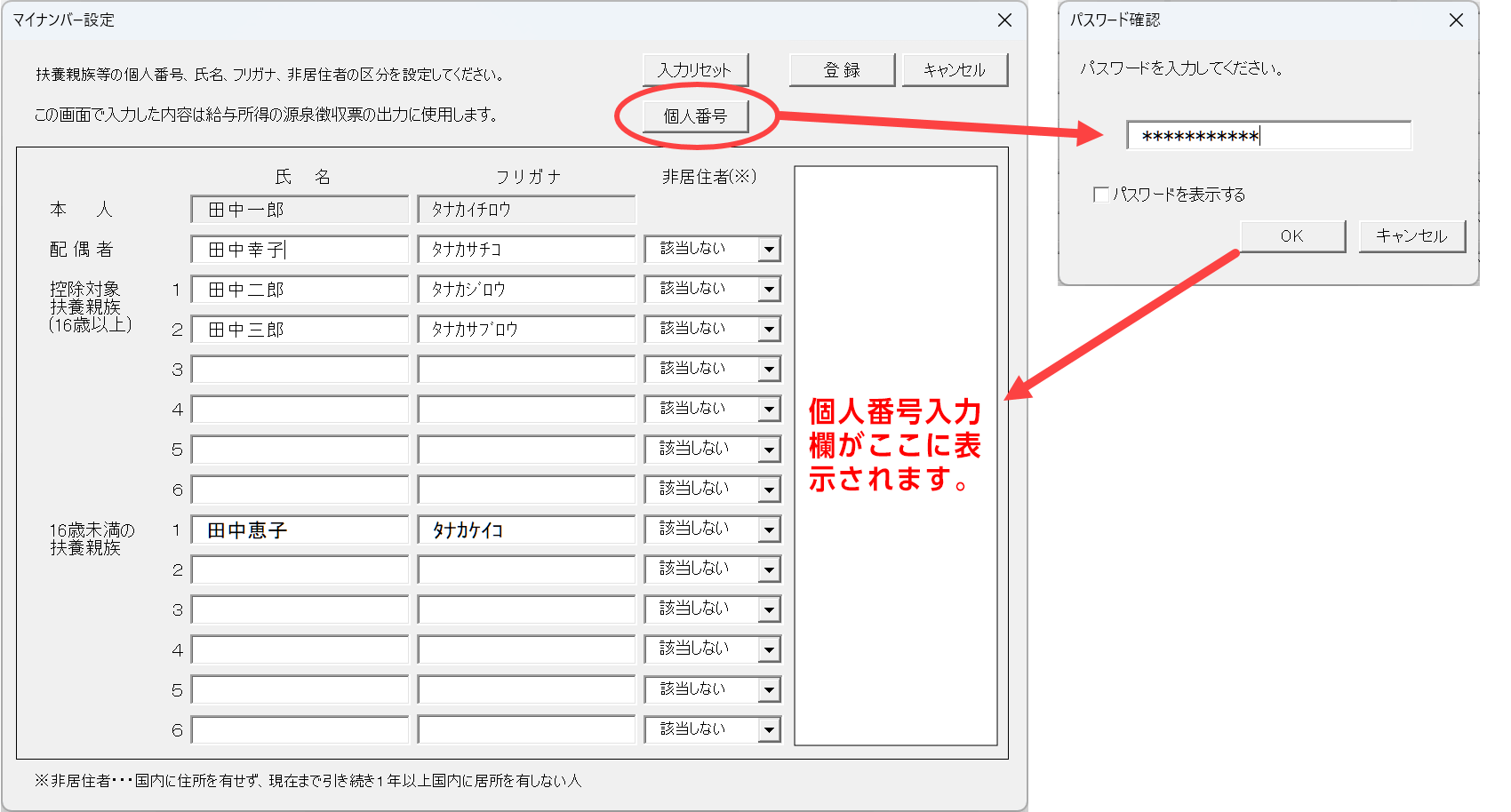The width and height of the screenshot is (1511, 812).
Task: Close the マイナンバー設定 window
Action: [x=1004, y=20]
